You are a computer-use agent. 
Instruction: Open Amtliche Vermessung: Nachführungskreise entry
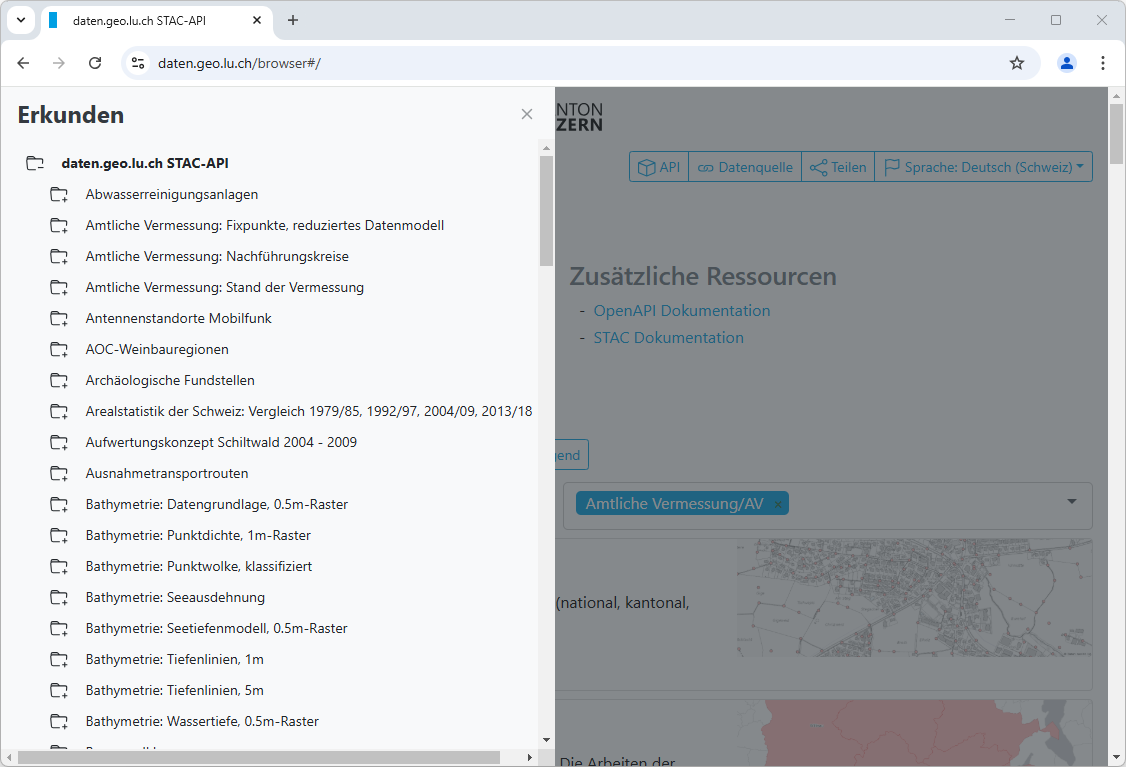217,257
